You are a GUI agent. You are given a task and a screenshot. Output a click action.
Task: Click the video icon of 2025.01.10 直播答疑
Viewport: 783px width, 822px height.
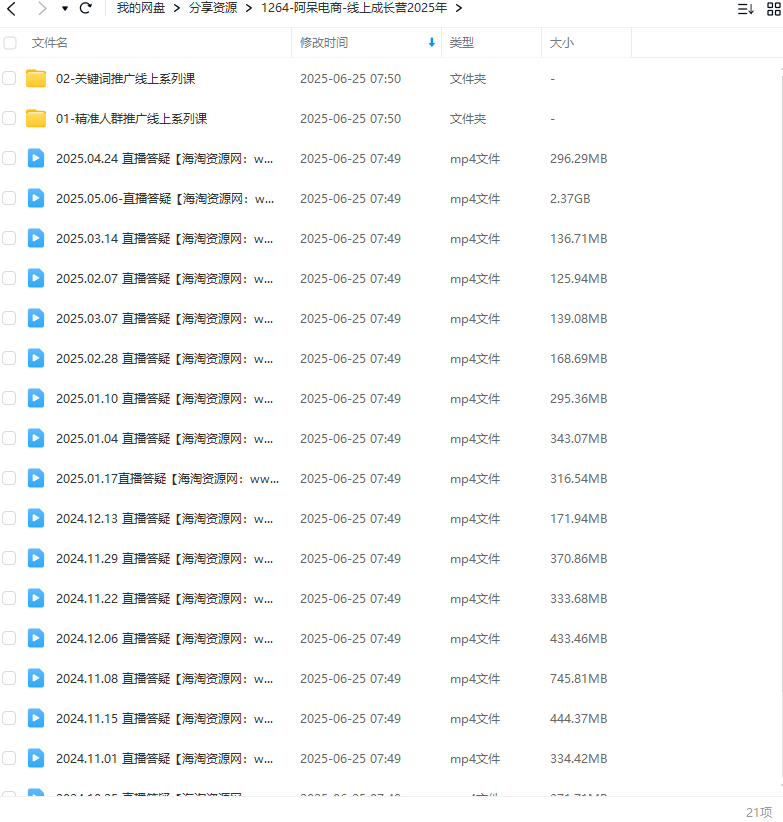click(36, 398)
